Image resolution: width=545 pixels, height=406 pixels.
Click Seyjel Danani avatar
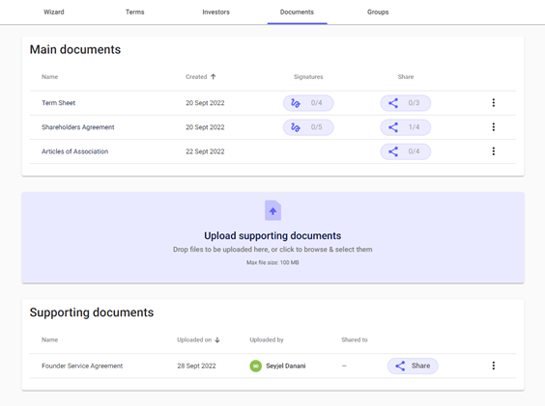pyautogui.click(x=256, y=366)
